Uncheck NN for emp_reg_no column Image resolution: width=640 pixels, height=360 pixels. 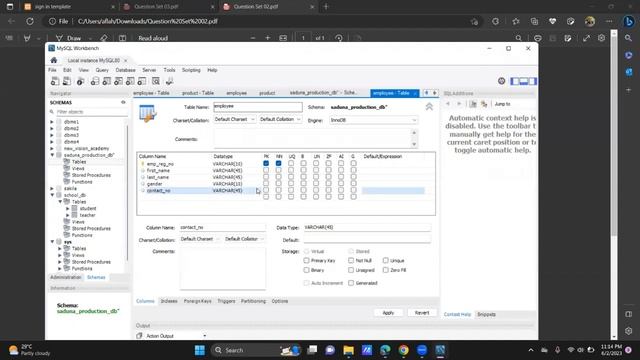[278, 163]
